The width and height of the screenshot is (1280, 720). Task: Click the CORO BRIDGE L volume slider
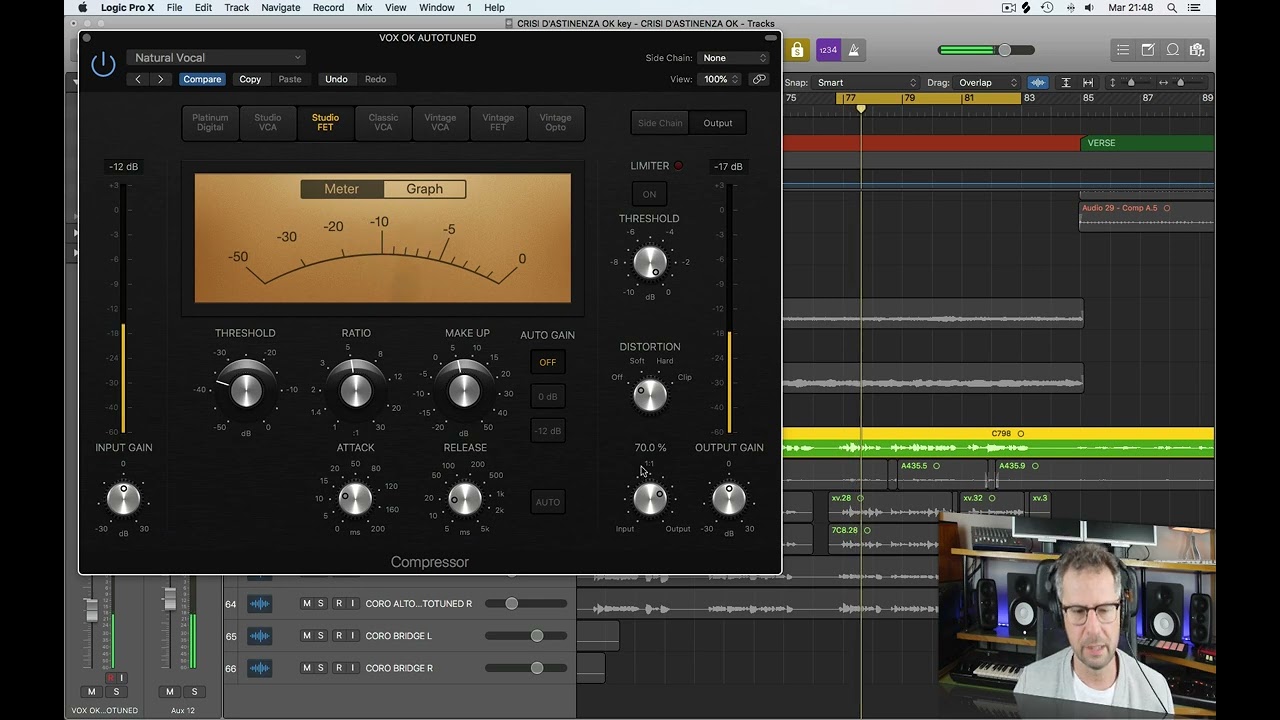point(526,636)
